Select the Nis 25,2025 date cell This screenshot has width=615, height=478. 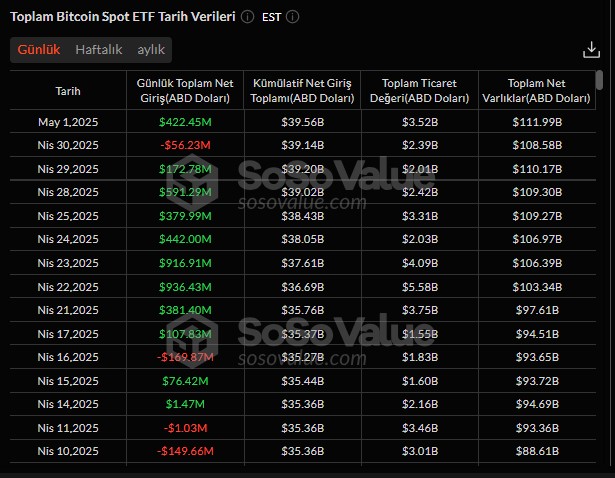(68, 216)
